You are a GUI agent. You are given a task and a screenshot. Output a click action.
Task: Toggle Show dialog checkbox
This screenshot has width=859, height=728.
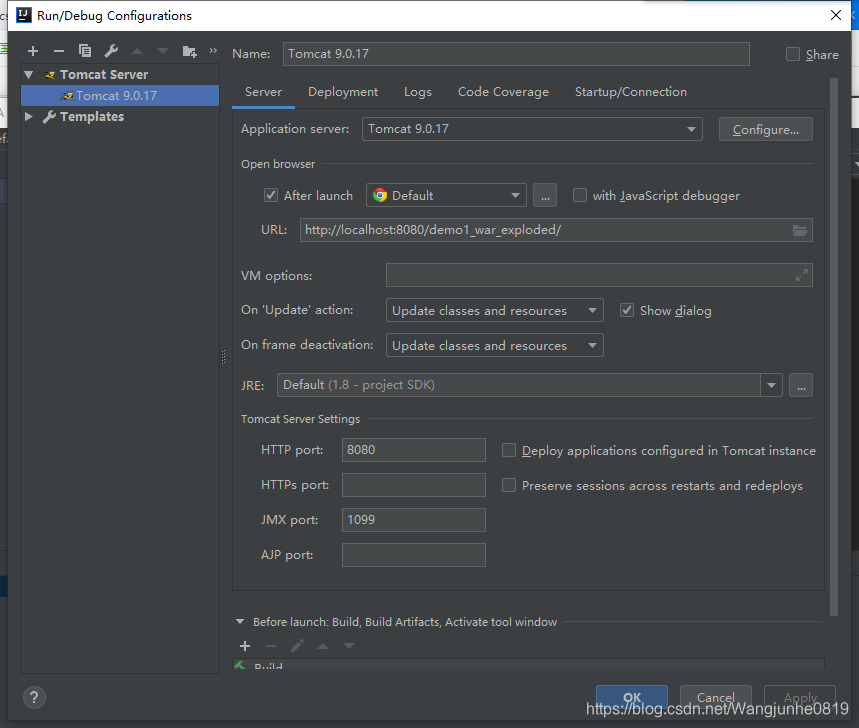tap(627, 310)
